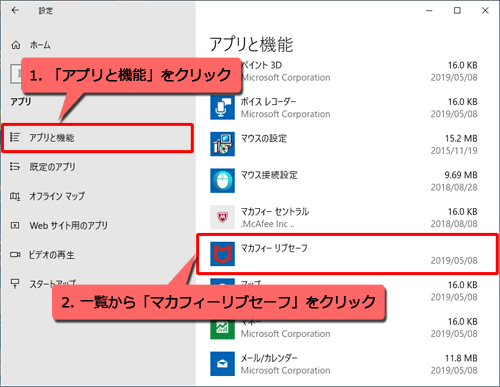The width and height of the screenshot is (500, 387).
Task: Select the マウスの設定 app icon
Action: [x=222, y=144]
